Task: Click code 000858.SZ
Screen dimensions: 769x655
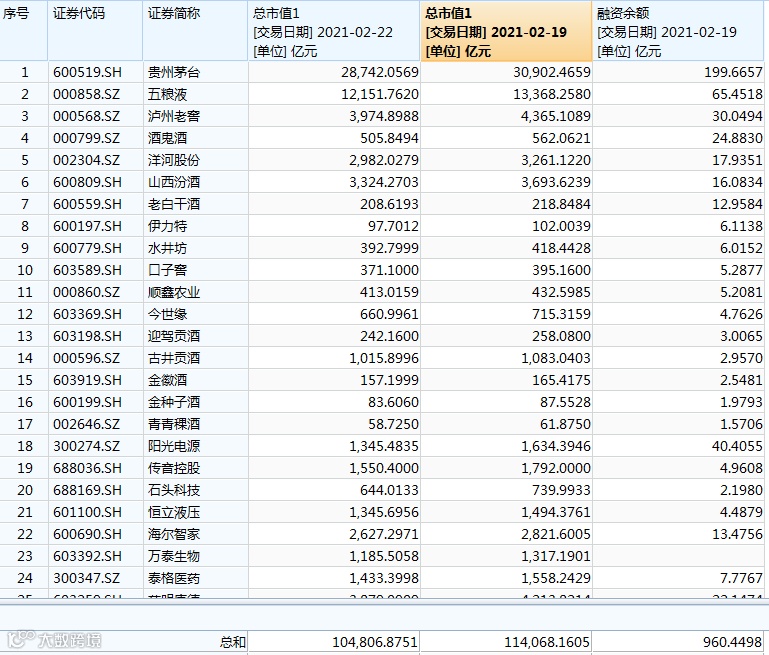Action: coord(86,94)
